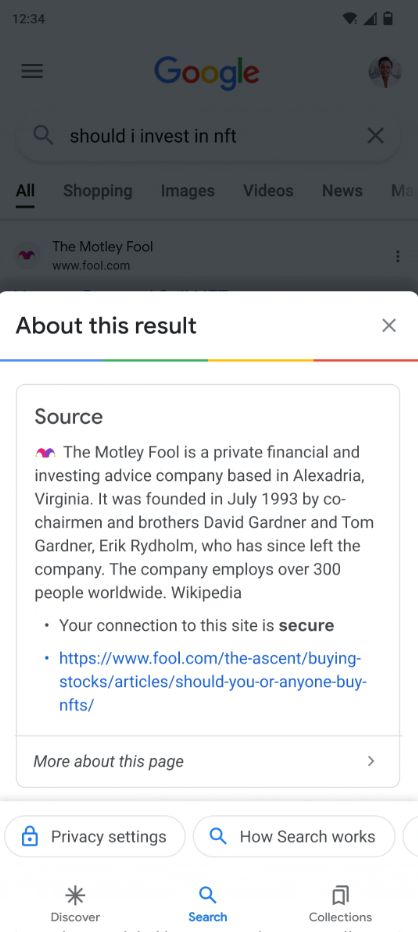Open Privacy settings button
The height and width of the screenshot is (932, 418).
(95, 836)
